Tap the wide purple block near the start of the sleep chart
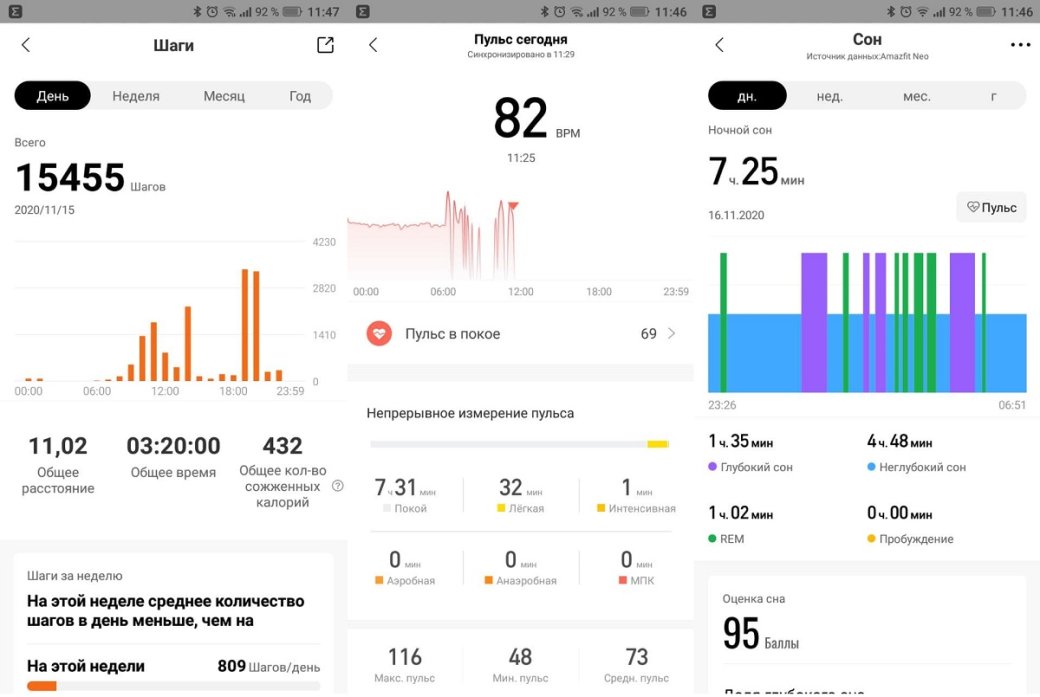The height and width of the screenshot is (697, 1040). (814, 322)
